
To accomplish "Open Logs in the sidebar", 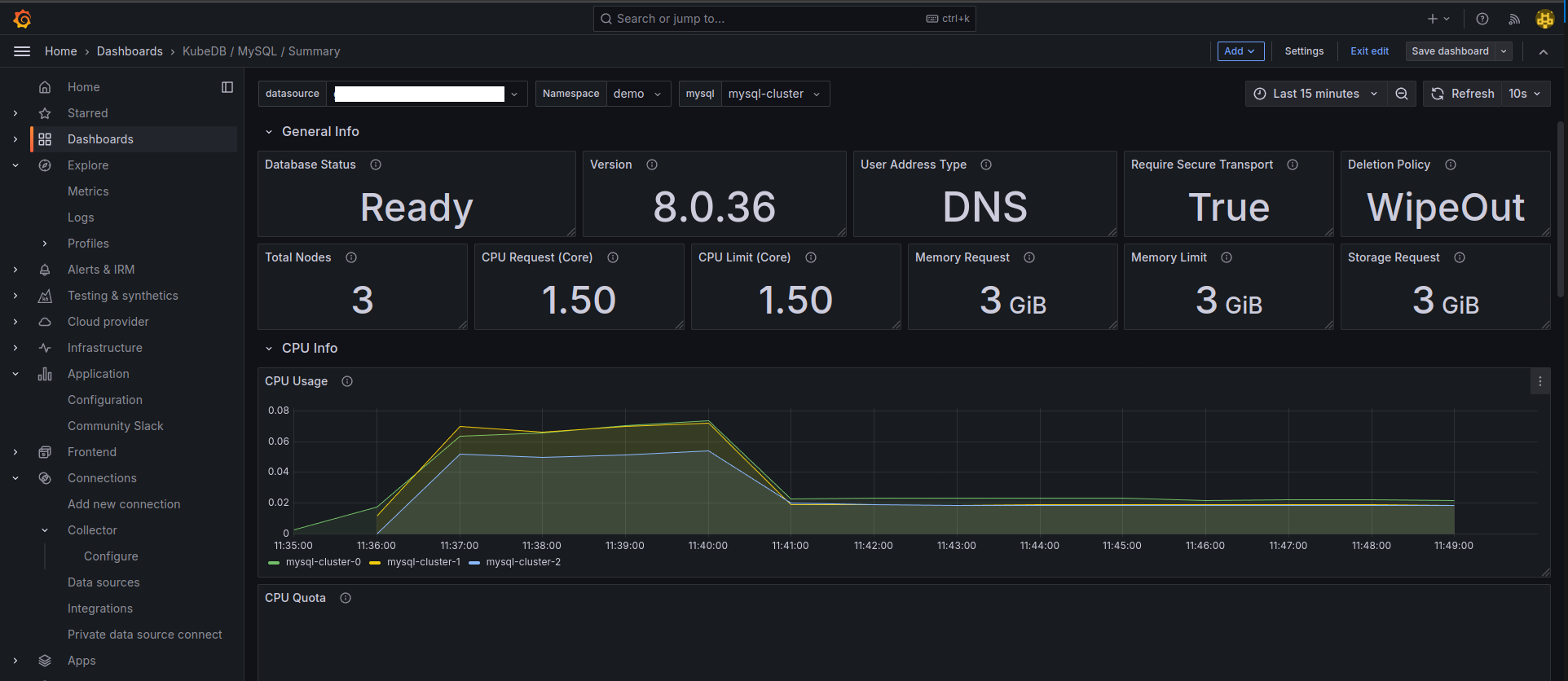I will tap(81, 217).
